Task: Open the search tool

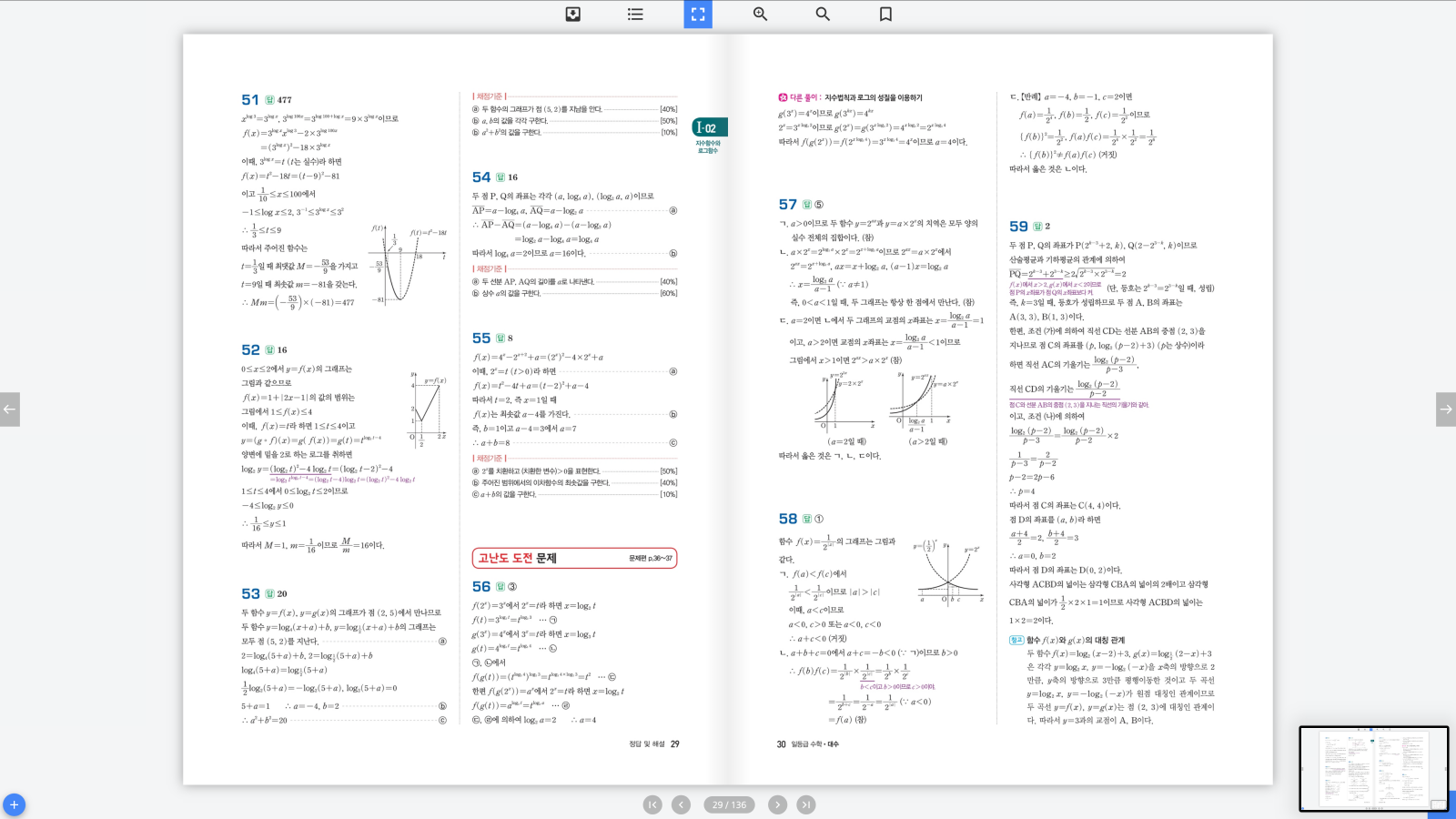Action: pos(823,14)
